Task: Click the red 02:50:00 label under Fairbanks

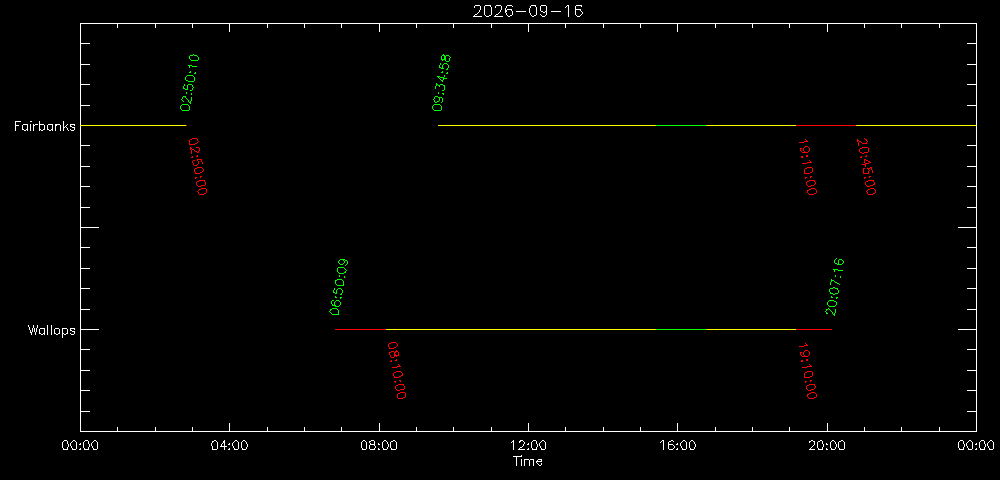Action: click(198, 166)
